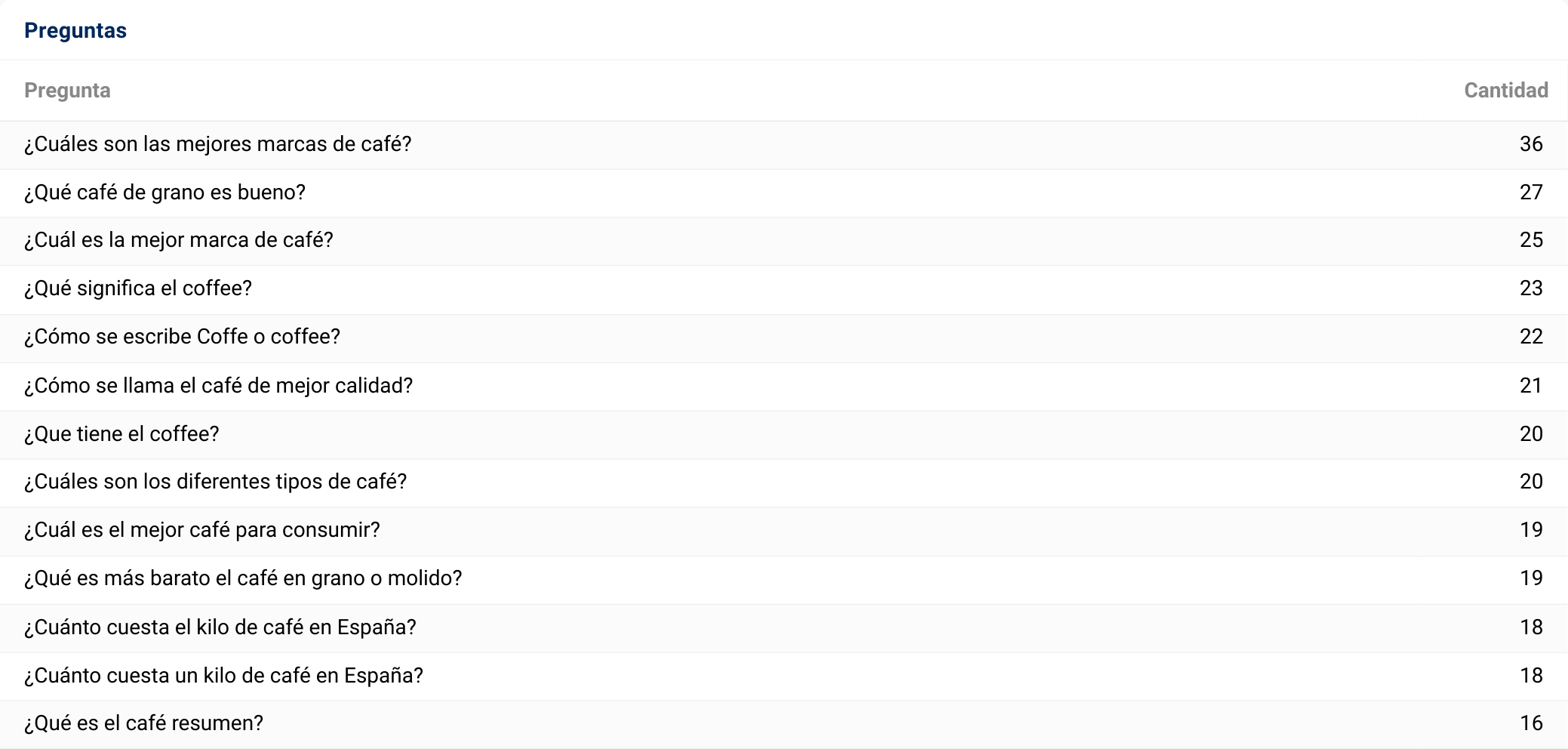Select '¿Qué significa el coffee?' question

tap(138, 288)
